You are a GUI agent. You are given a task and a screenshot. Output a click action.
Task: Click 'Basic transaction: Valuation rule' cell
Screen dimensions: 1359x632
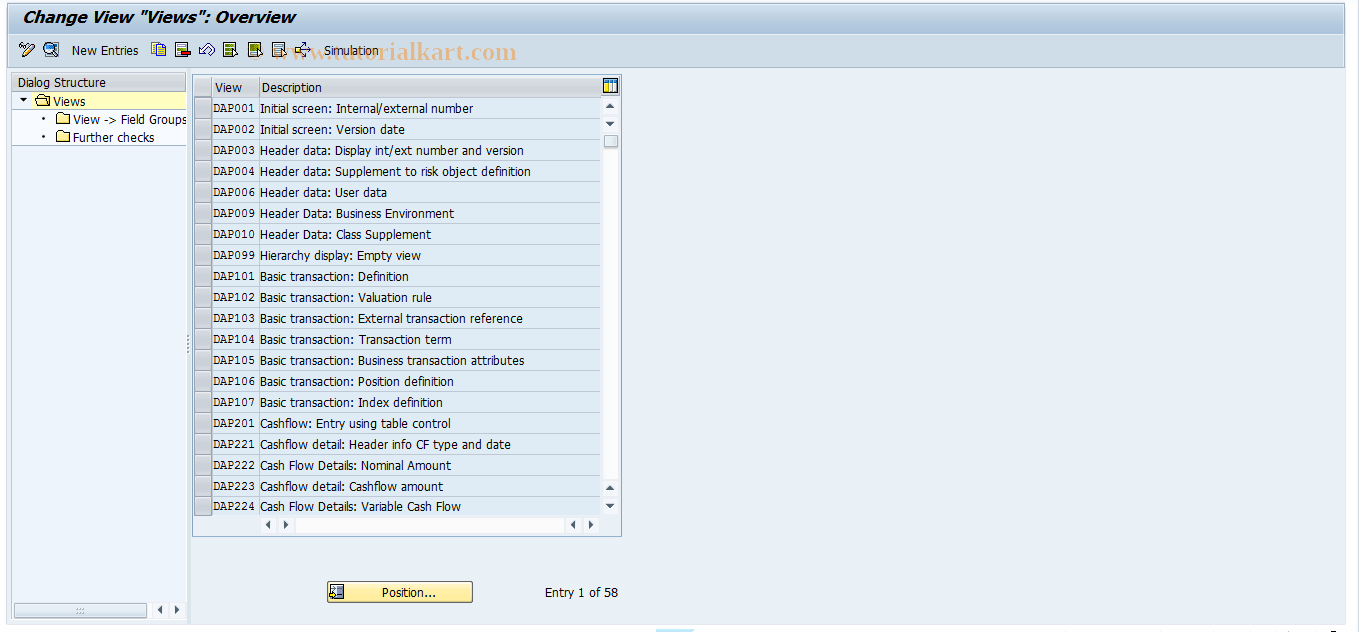pyautogui.click(x=430, y=297)
